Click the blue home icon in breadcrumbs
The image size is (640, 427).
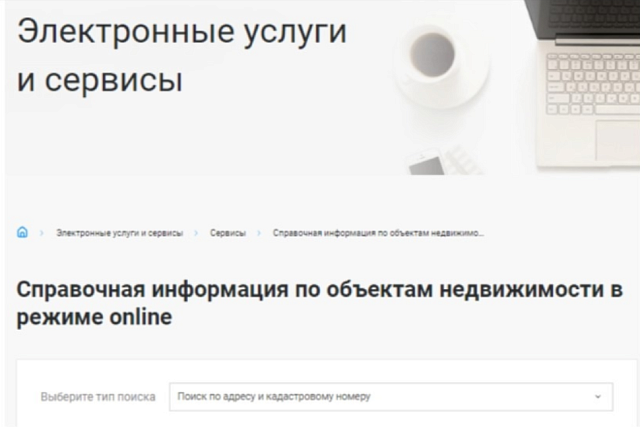point(22,232)
